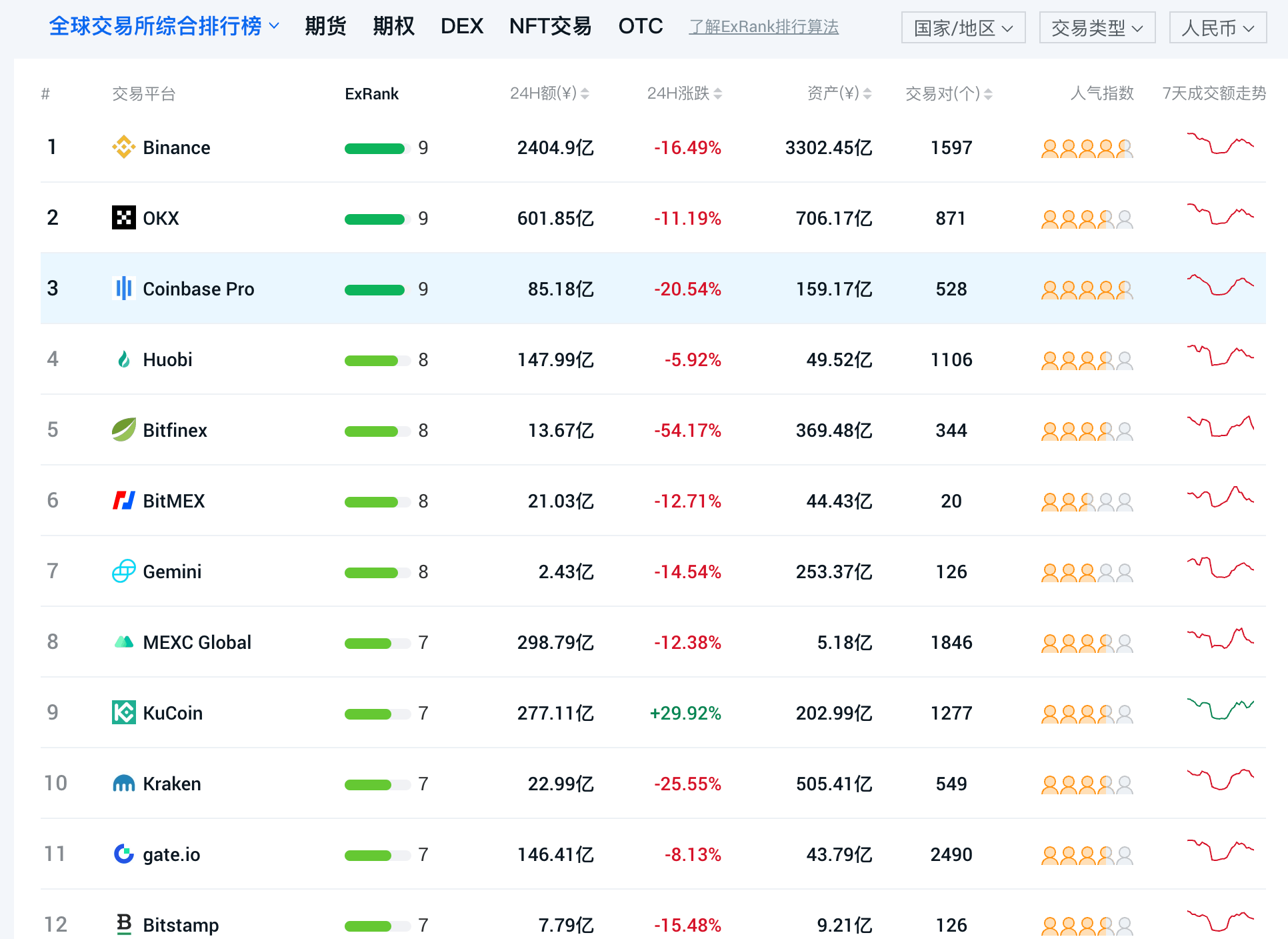Click the BitMEX logo icon
1288x939 pixels.
click(124, 501)
